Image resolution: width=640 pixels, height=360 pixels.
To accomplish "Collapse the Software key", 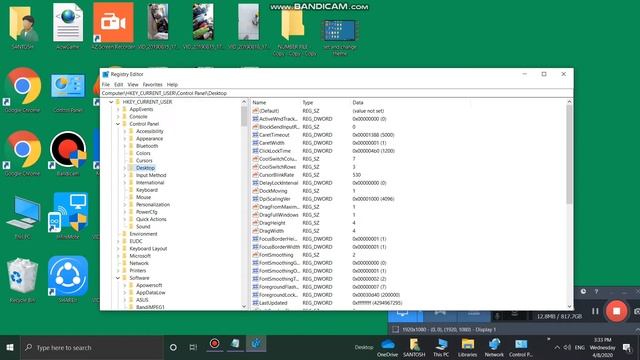I will click(118, 278).
